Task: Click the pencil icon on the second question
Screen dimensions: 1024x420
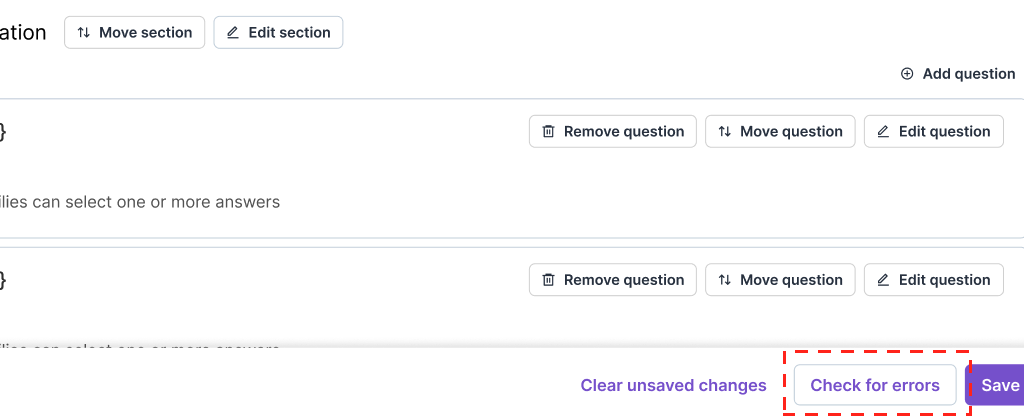Action: pos(883,281)
